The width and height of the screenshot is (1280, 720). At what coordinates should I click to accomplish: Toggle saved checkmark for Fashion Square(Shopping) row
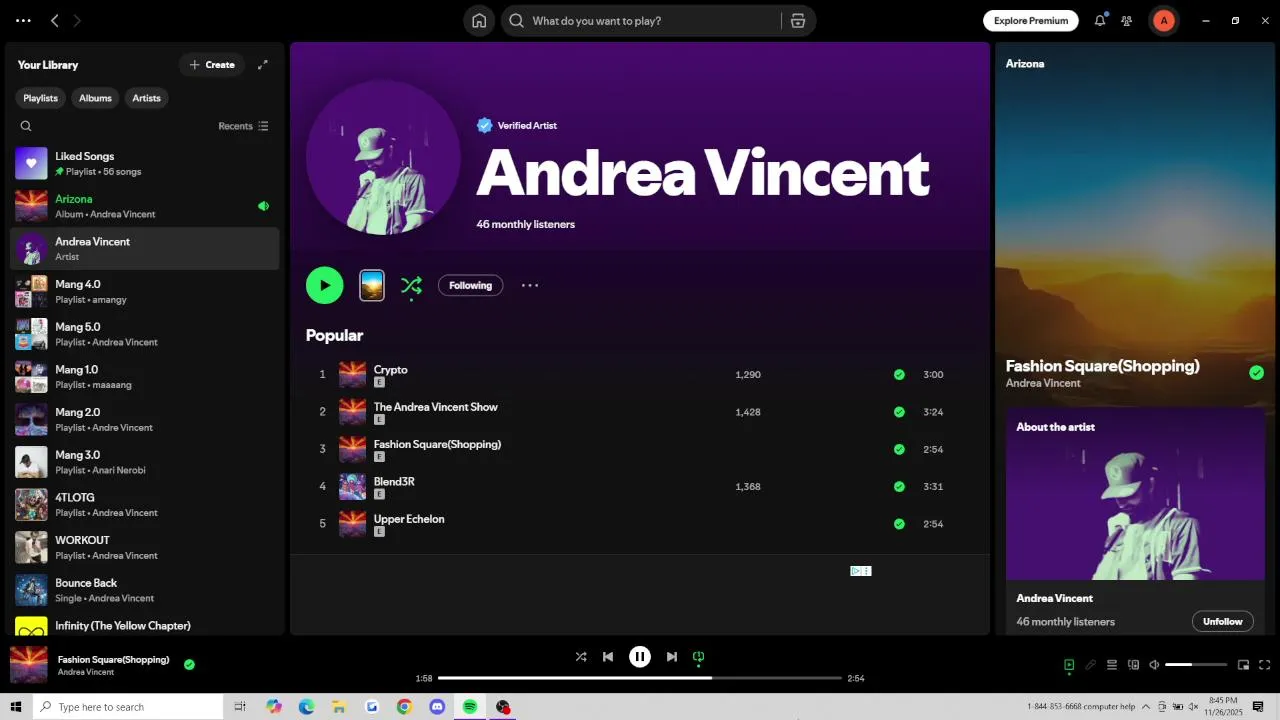(899, 449)
